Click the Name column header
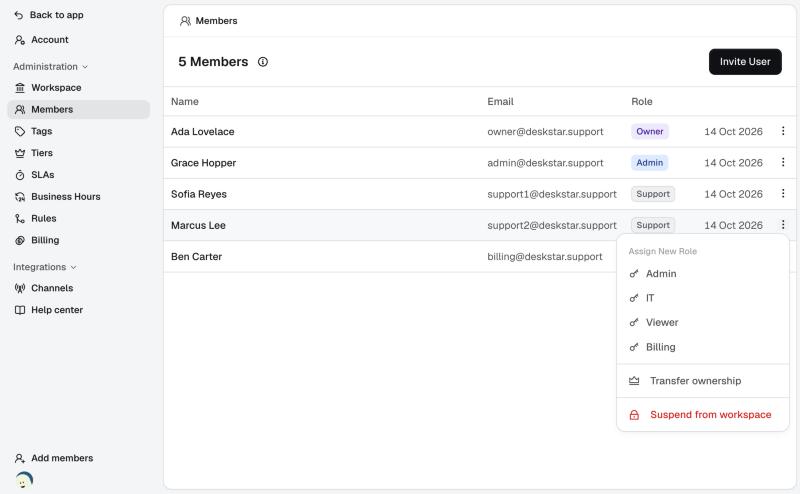800x494 pixels. click(x=185, y=102)
